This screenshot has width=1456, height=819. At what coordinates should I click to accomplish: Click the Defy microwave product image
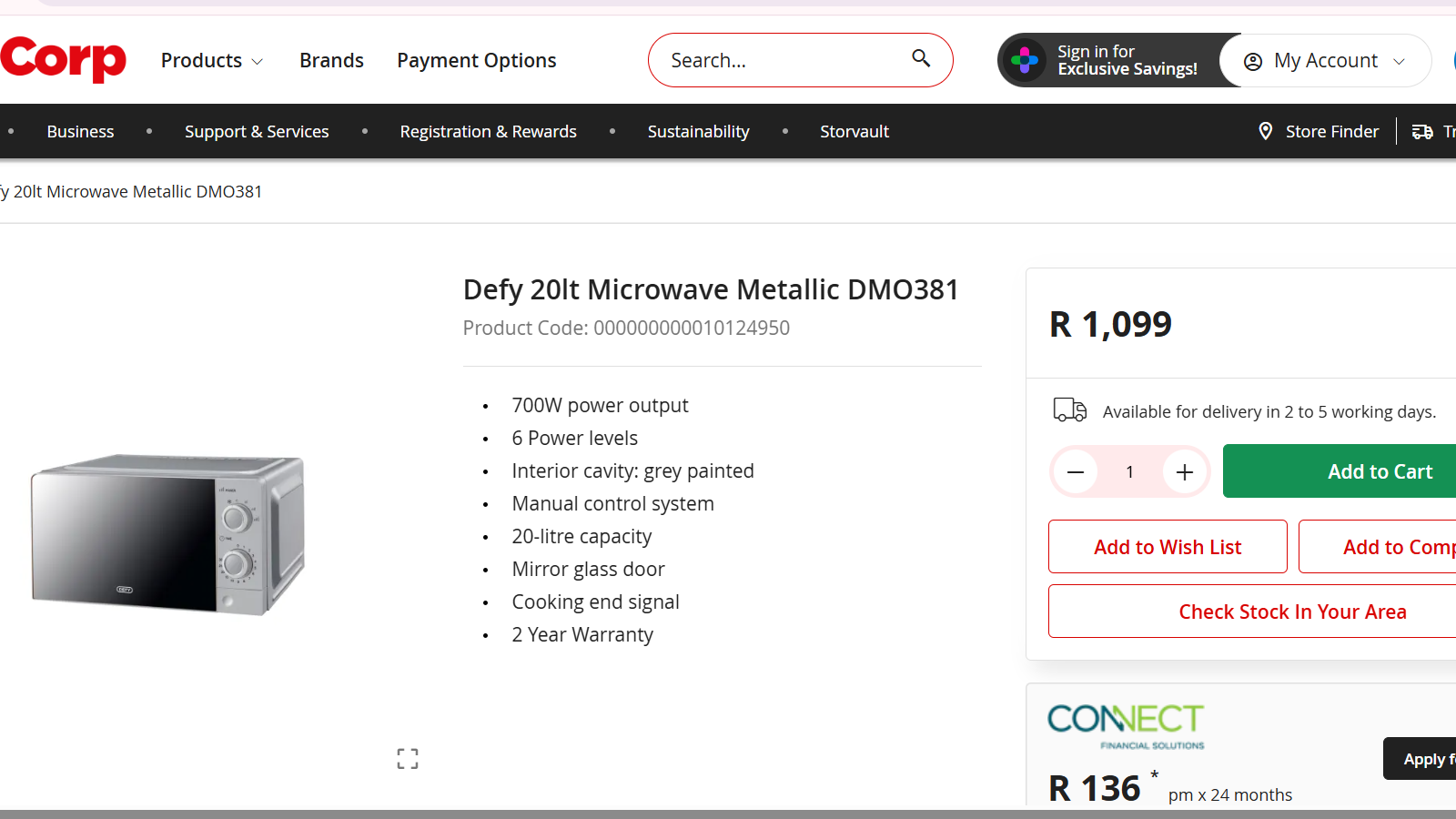(x=168, y=533)
